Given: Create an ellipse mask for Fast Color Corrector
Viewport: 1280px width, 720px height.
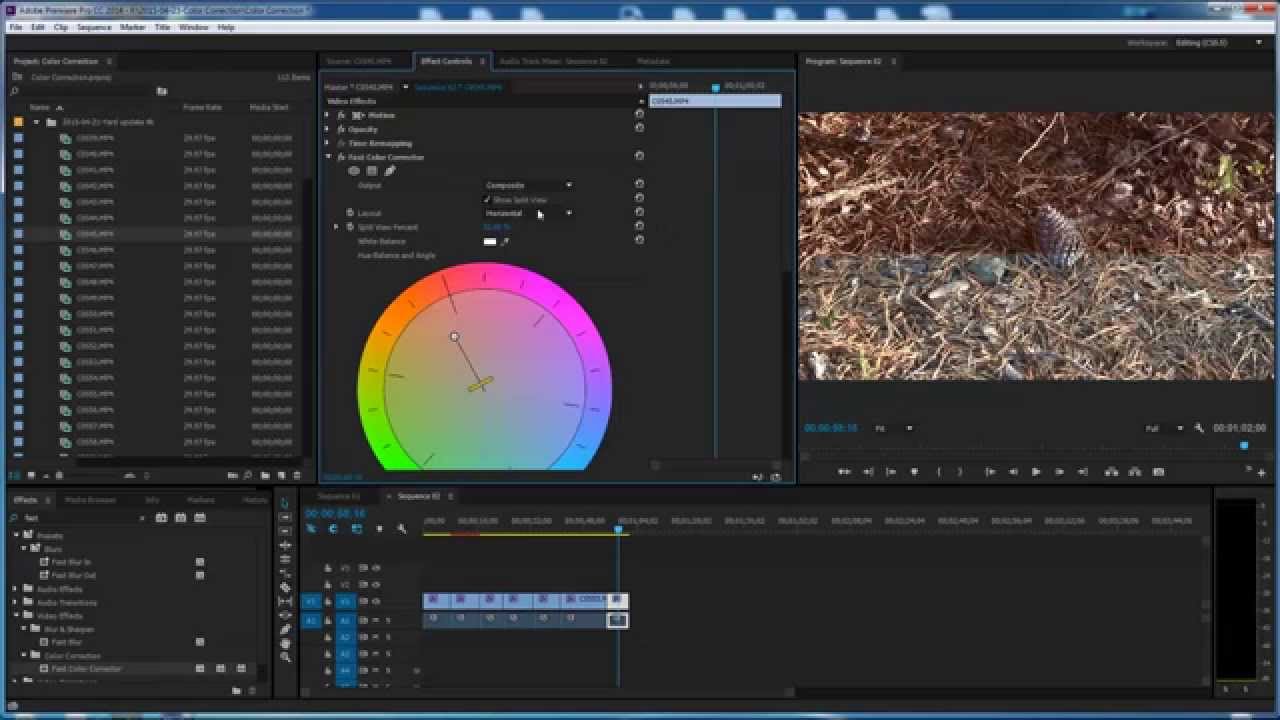Looking at the screenshot, I should point(354,171).
